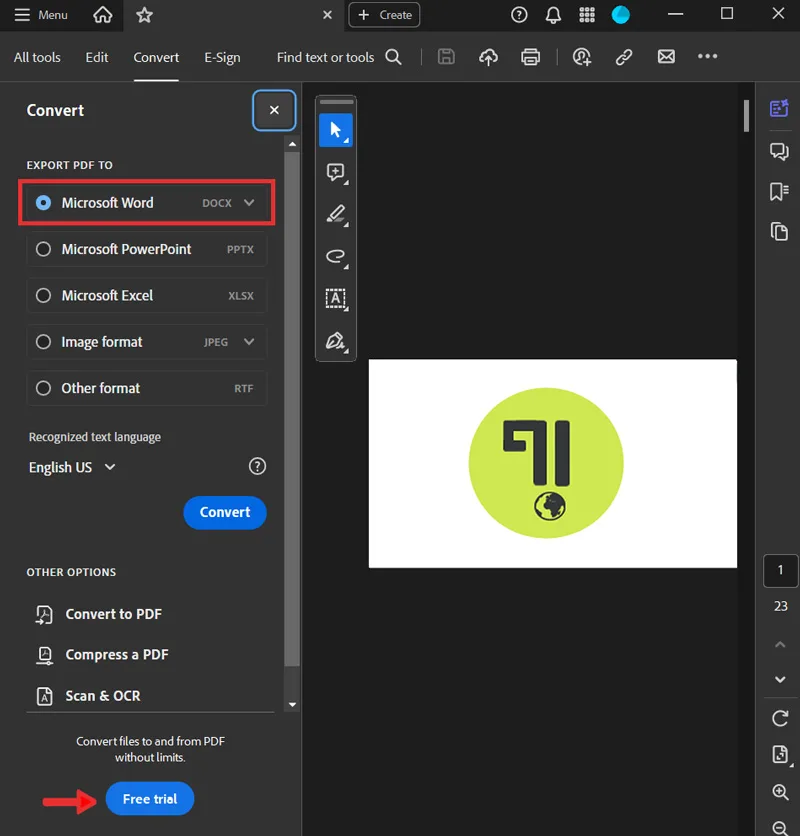
Task: Close the Convert panel
Action: pos(274,110)
